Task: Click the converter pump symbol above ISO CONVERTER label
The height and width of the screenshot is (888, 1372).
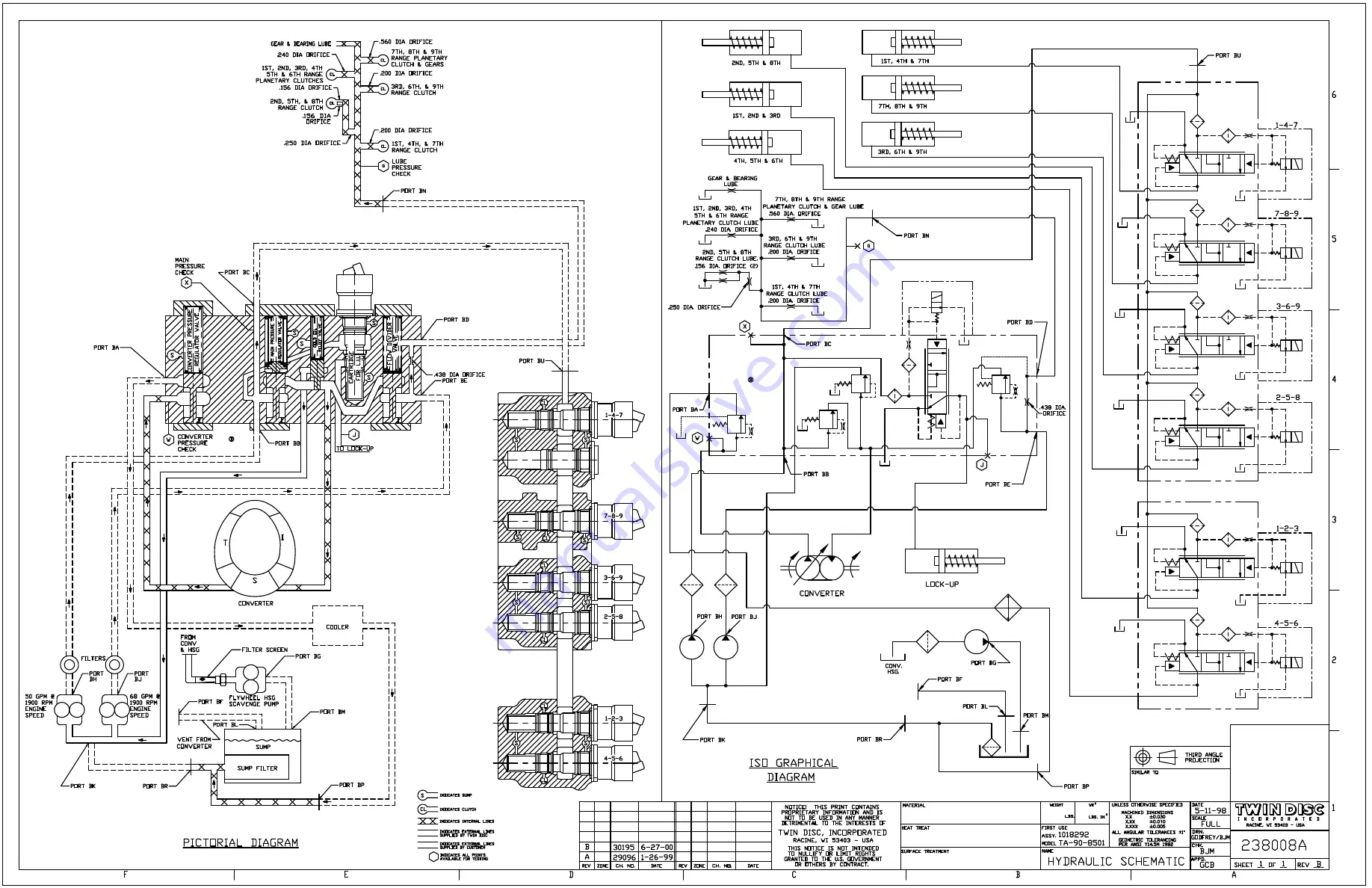Action: tap(821, 568)
